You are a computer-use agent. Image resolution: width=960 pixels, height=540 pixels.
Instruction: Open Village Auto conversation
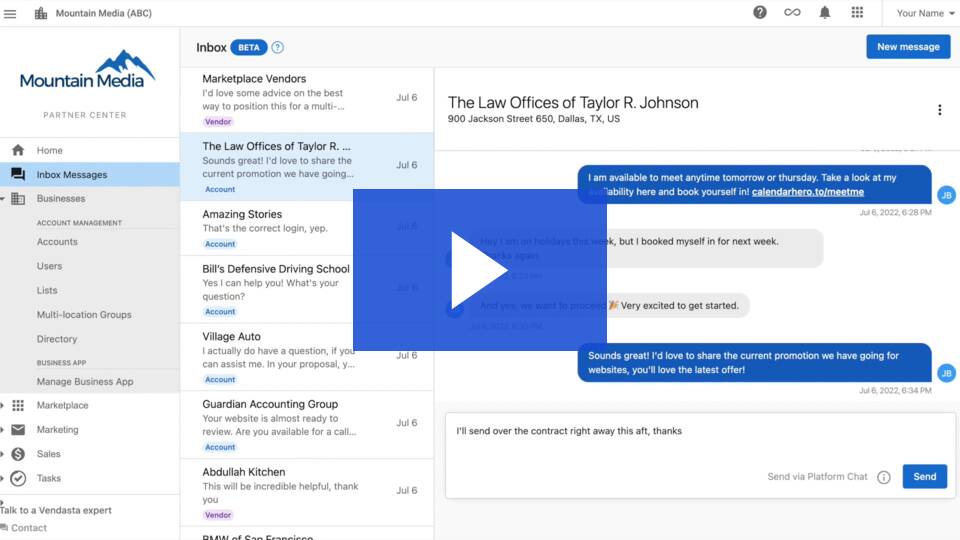[x=307, y=357]
